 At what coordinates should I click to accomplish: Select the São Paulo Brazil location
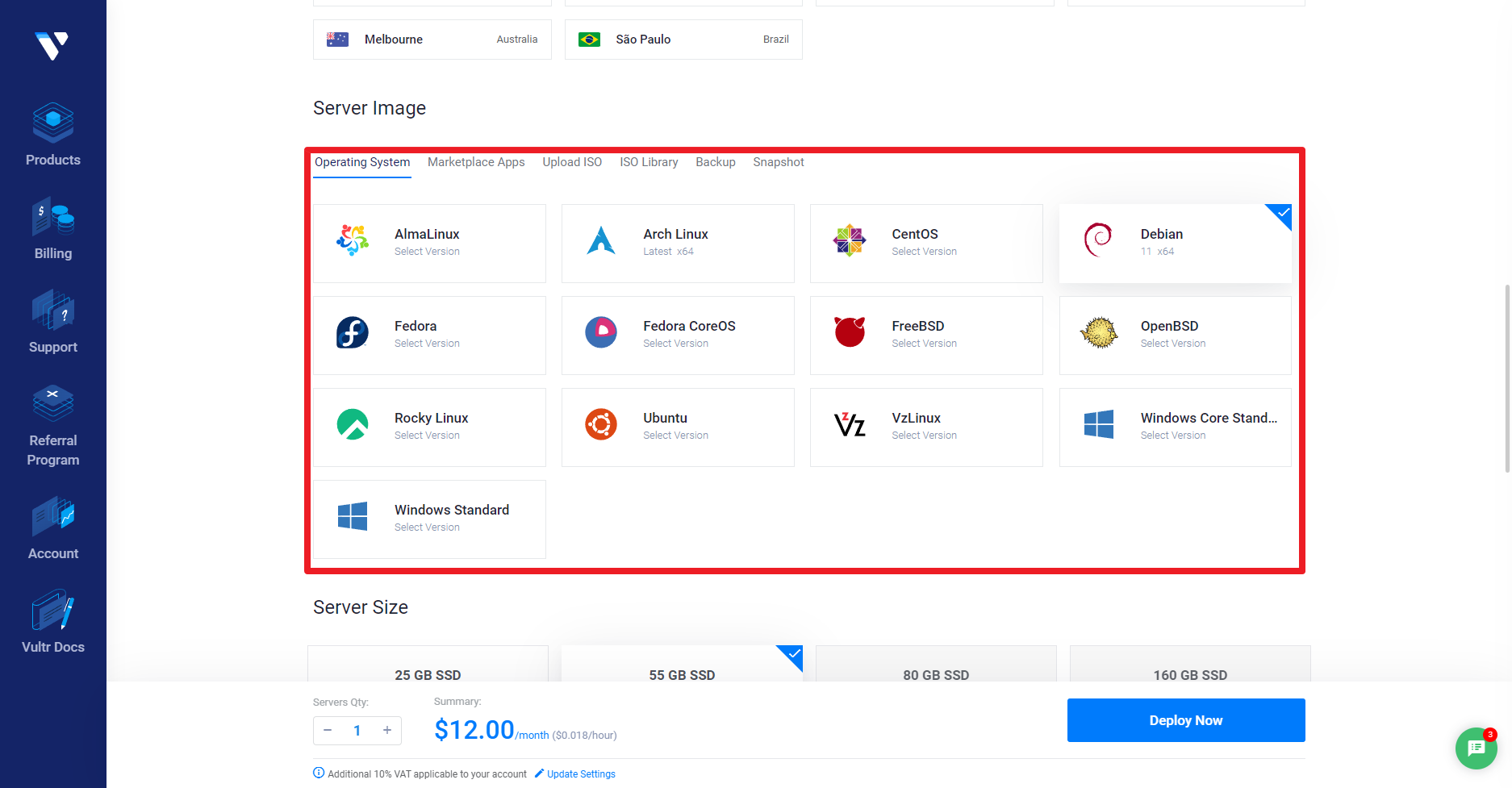point(683,40)
